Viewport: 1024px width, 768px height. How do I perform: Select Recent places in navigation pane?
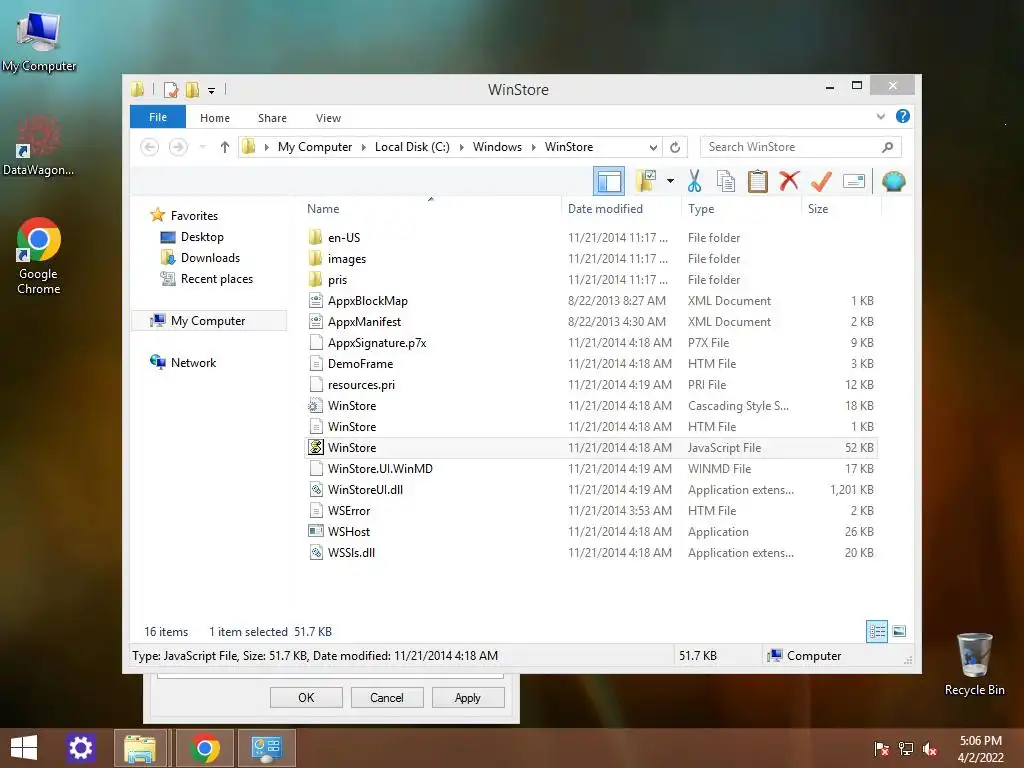point(217,279)
